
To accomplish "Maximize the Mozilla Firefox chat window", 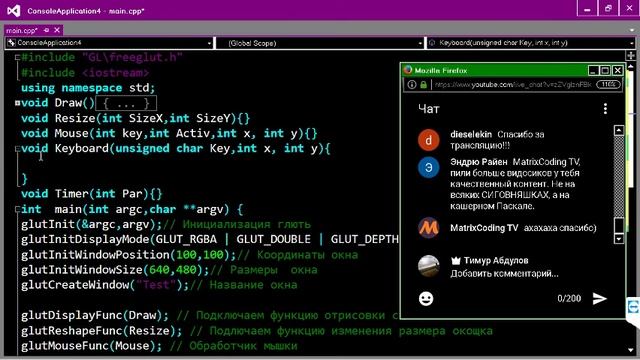I will [x=605, y=71].
